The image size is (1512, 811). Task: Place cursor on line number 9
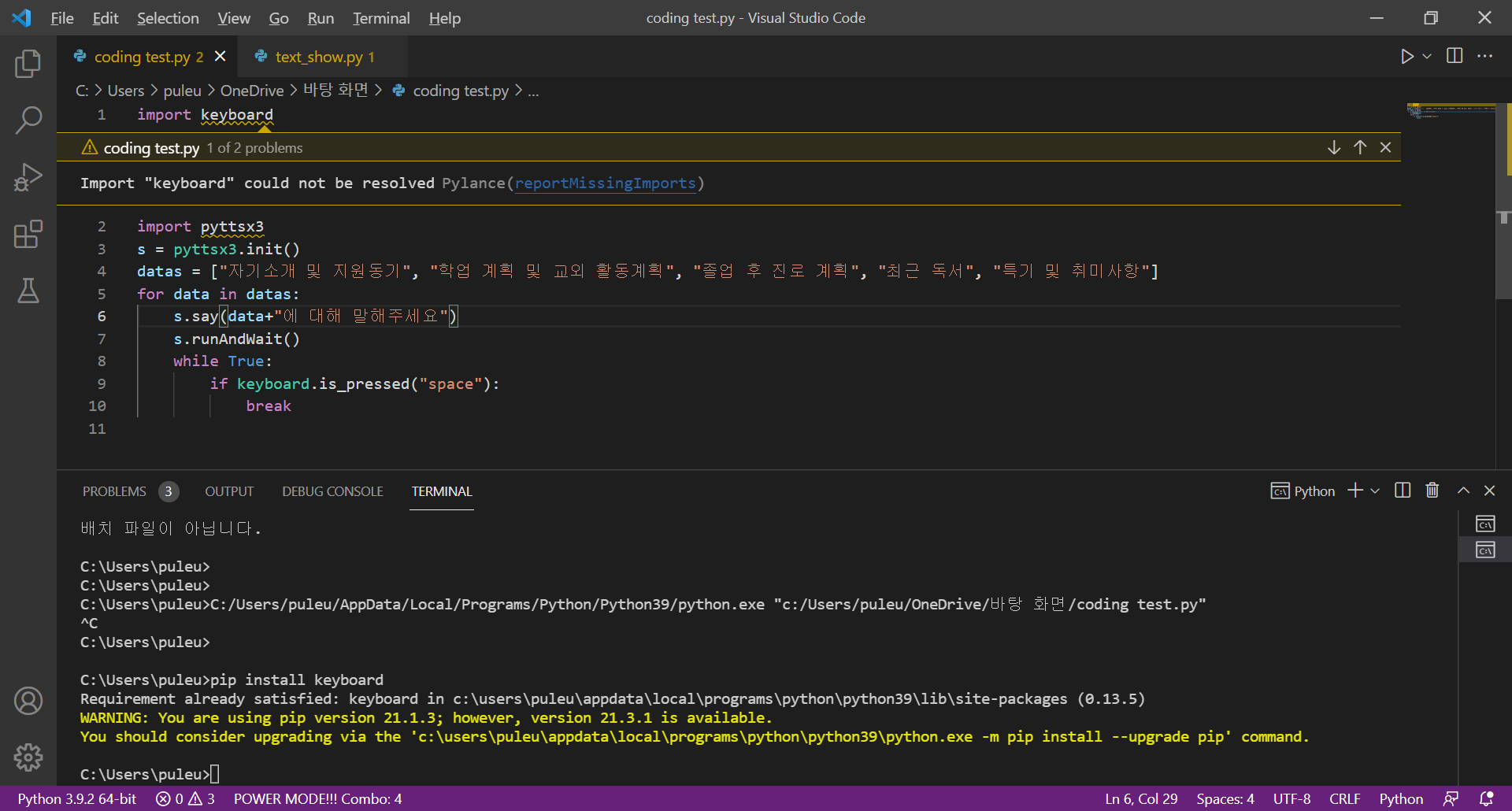point(102,383)
